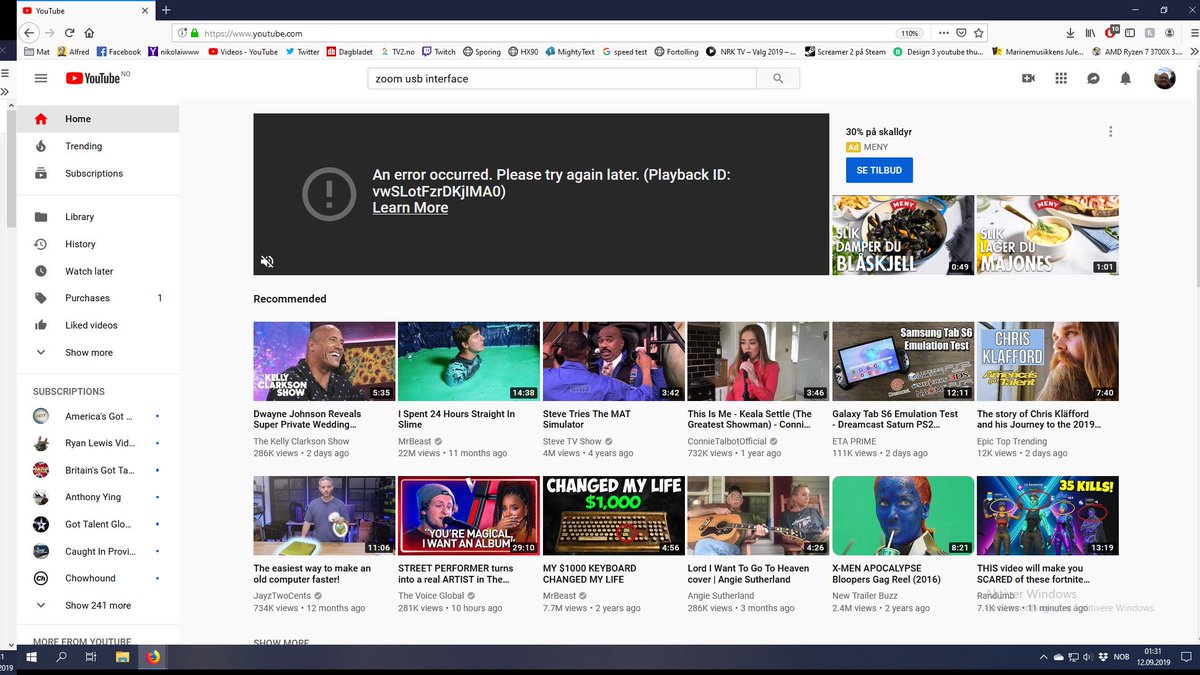Open Galaxy Tab S6 Emulation Test thumbnail
The image size is (1200, 675).
[x=903, y=361]
